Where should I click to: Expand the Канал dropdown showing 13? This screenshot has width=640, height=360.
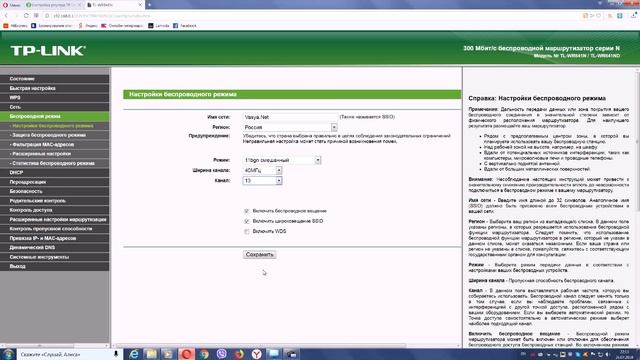(x=262, y=180)
